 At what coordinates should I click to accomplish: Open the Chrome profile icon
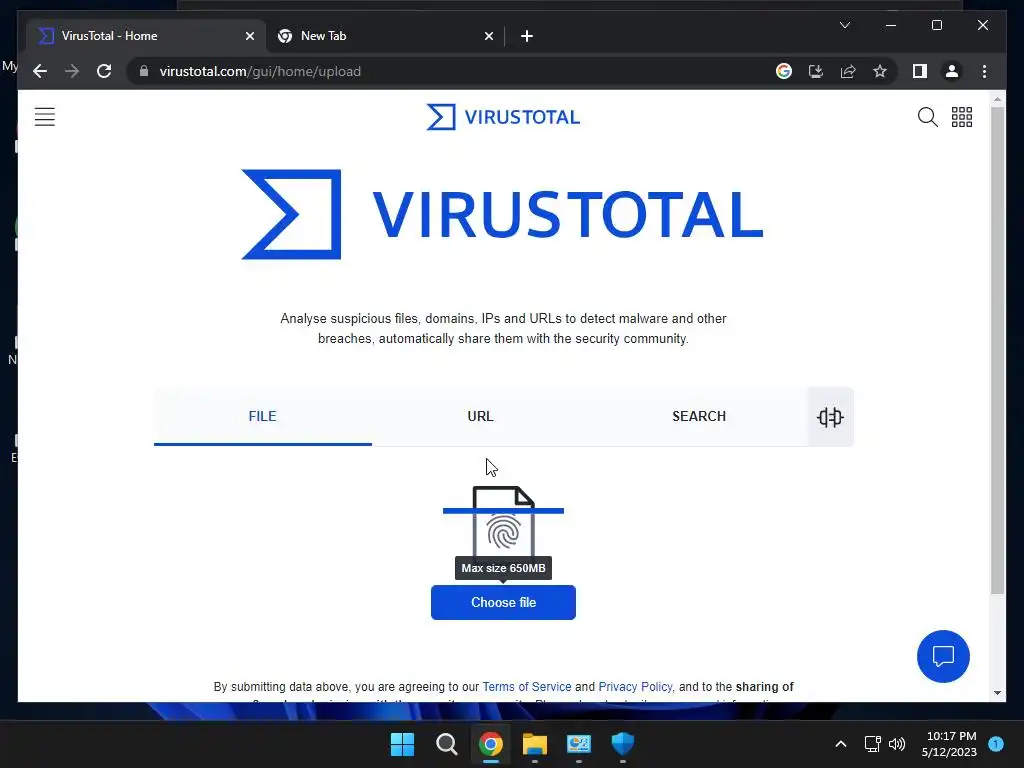click(x=952, y=71)
